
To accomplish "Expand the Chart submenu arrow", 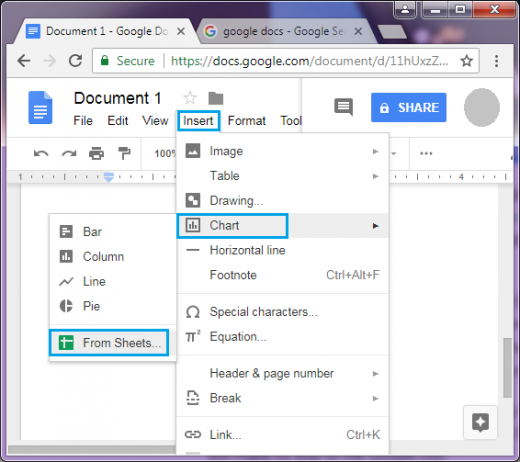I will point(376,226).
